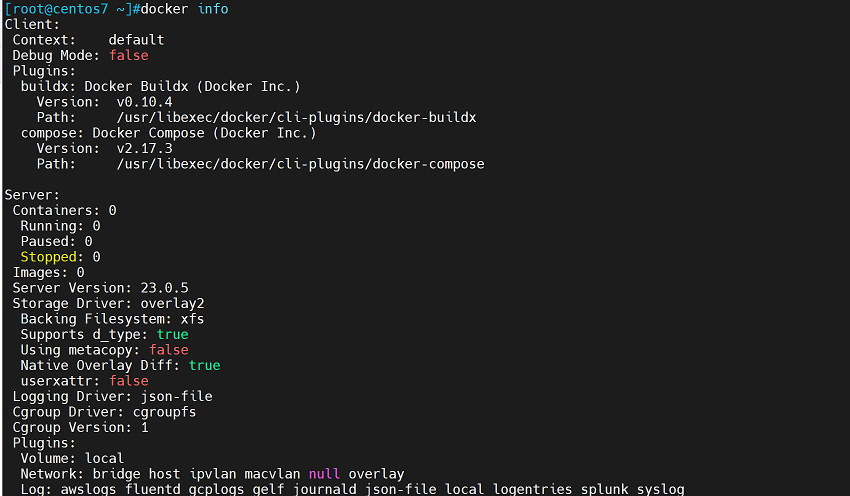
Task: Click the docker-buildx plugin path
Action: [x=296, y=117]
